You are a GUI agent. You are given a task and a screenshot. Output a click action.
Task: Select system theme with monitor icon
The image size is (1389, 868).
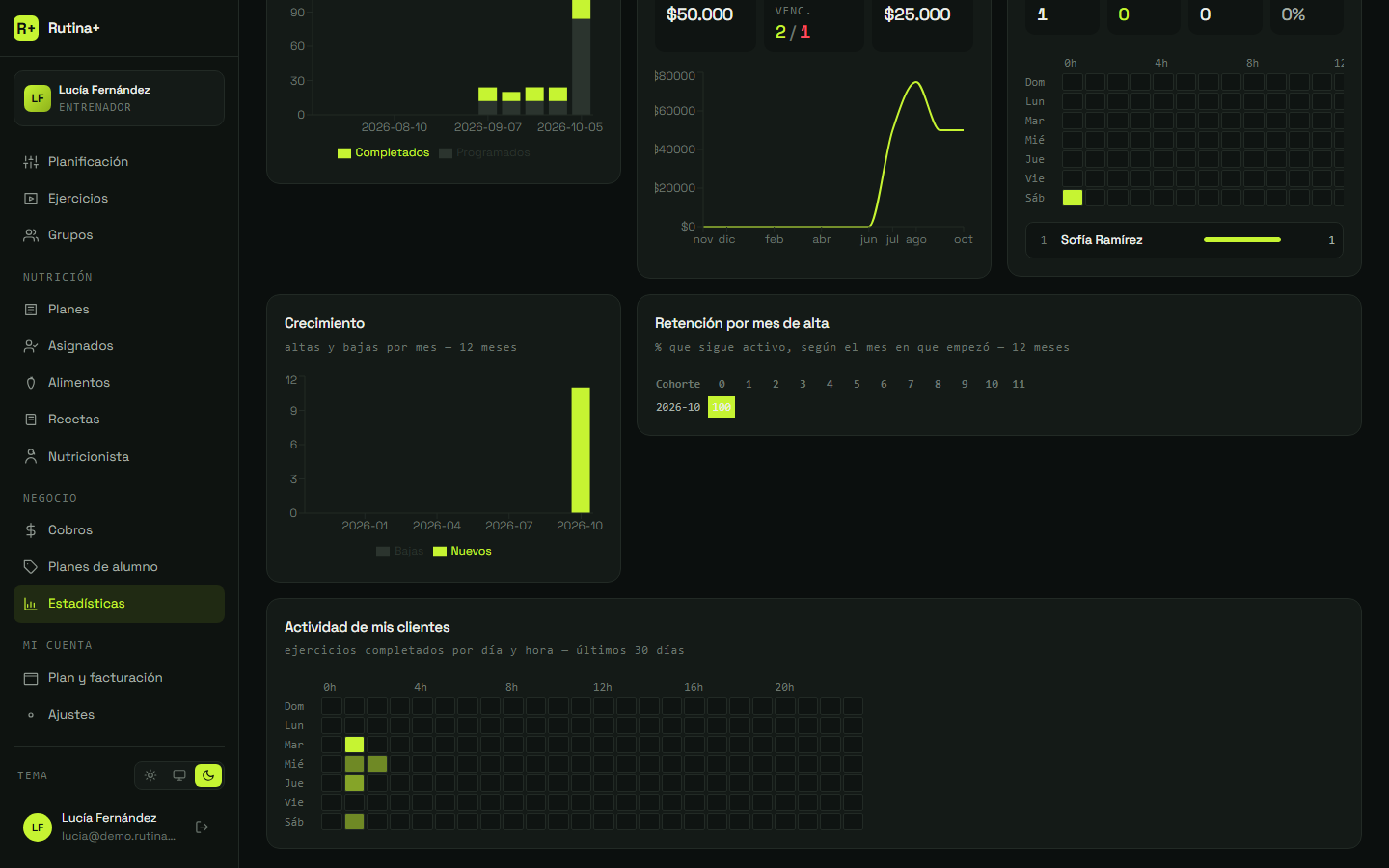pyautogui.click(x=179, y=775)
